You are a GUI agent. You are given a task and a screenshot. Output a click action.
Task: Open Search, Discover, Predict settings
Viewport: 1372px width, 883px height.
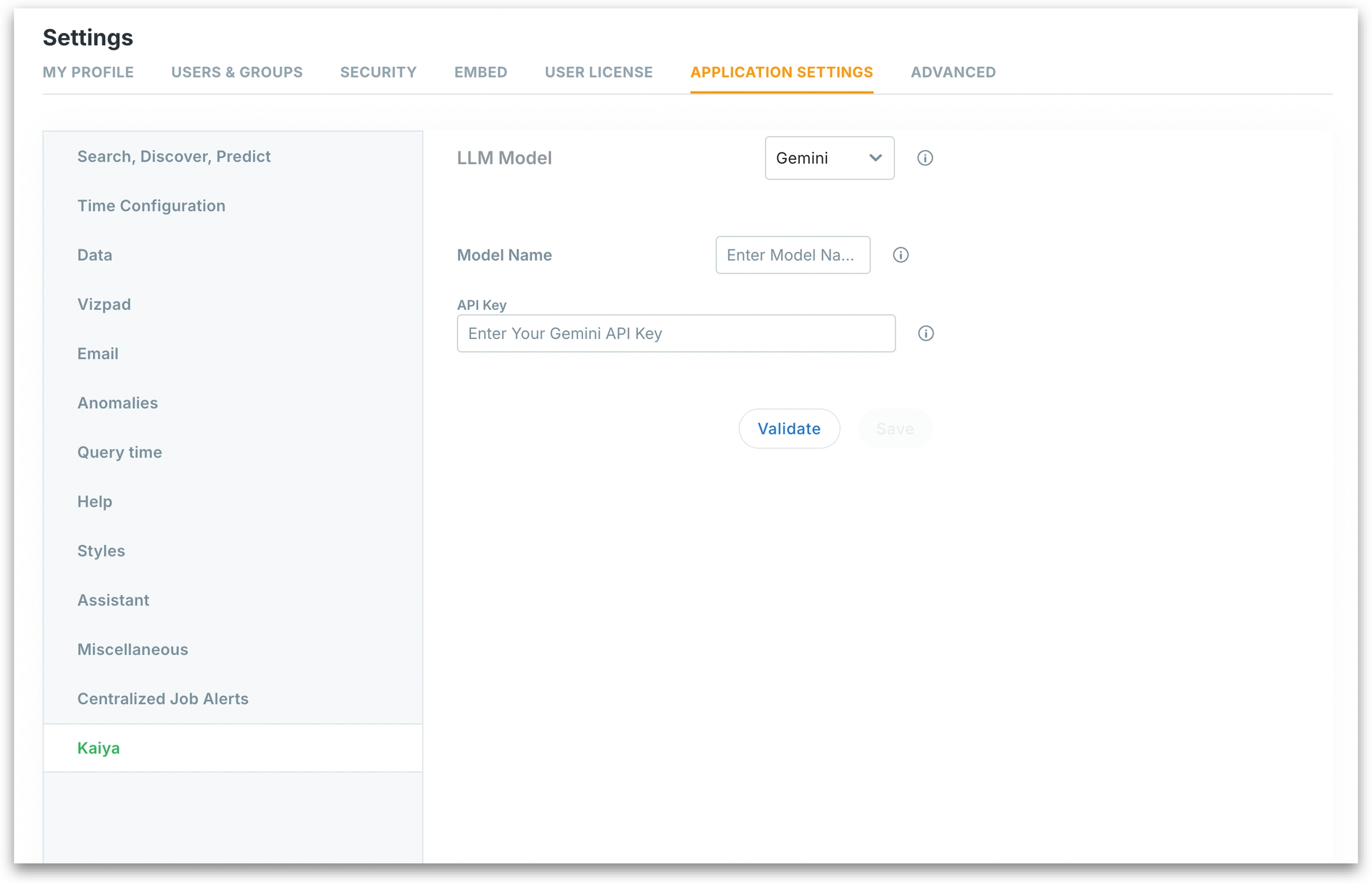coord(174,156)
